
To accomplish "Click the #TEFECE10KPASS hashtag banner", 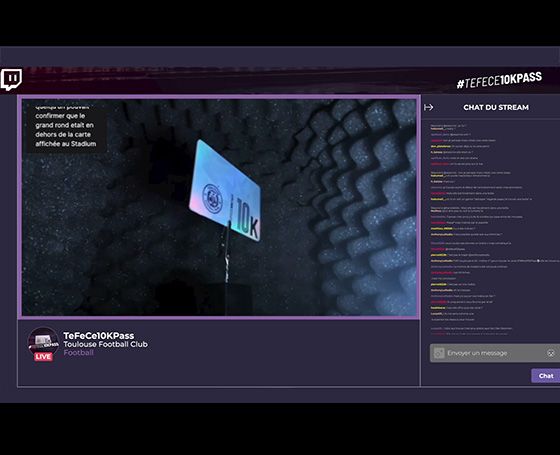I will click(499, 80).
